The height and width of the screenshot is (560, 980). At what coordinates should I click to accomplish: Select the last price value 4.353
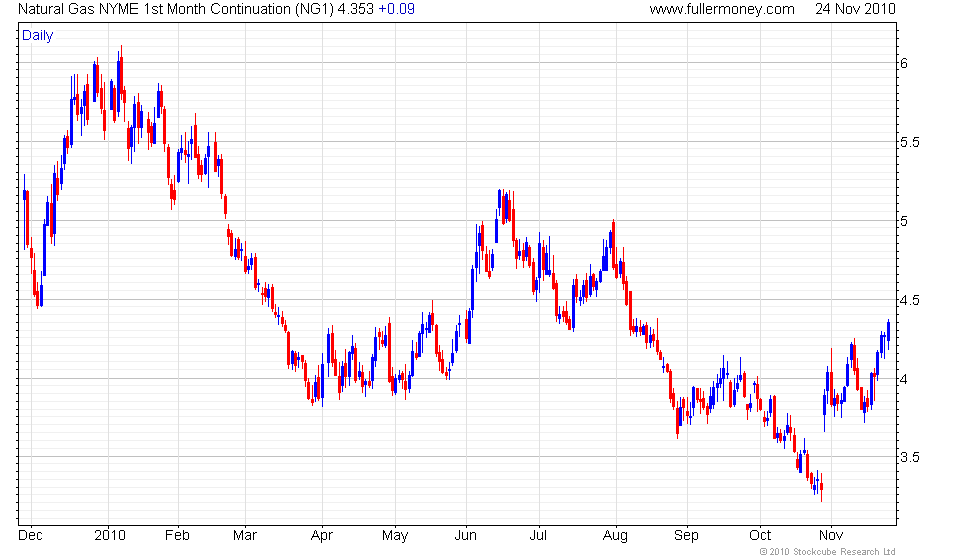[356, 9]
